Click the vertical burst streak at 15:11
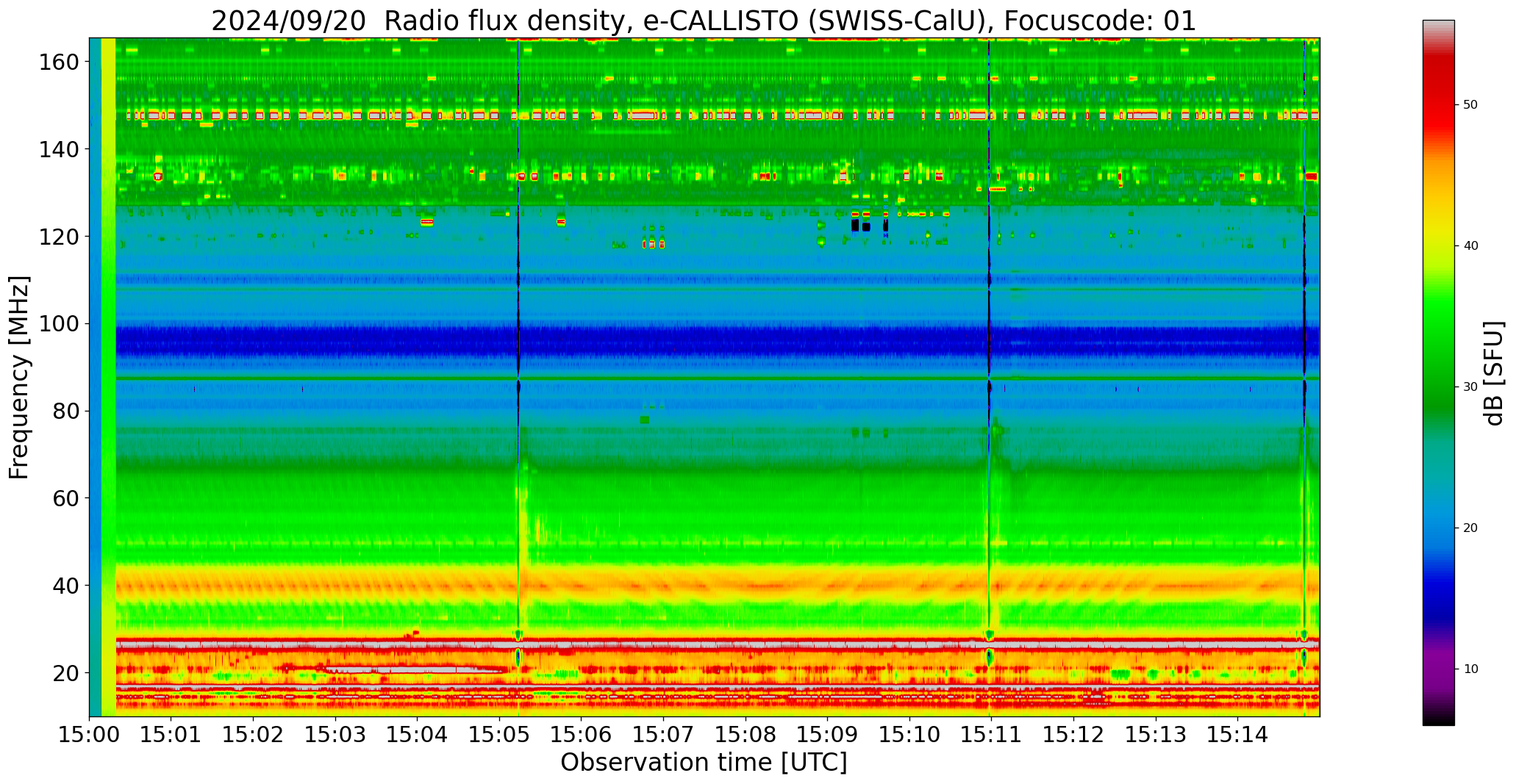This screenshot has height=784, width=1516. coord(990,377)
